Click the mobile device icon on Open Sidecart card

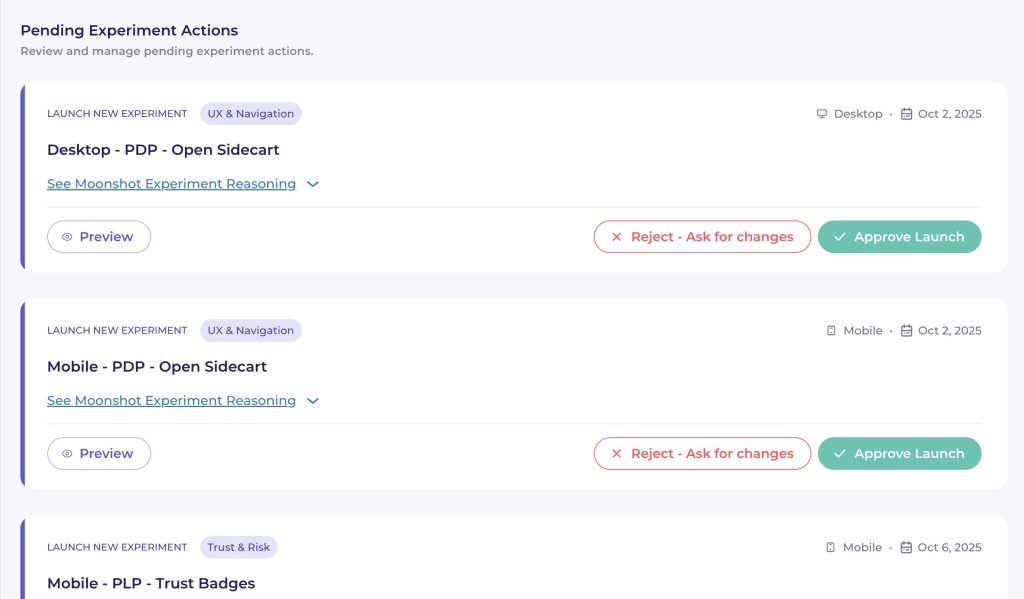[x=831, y=331]
